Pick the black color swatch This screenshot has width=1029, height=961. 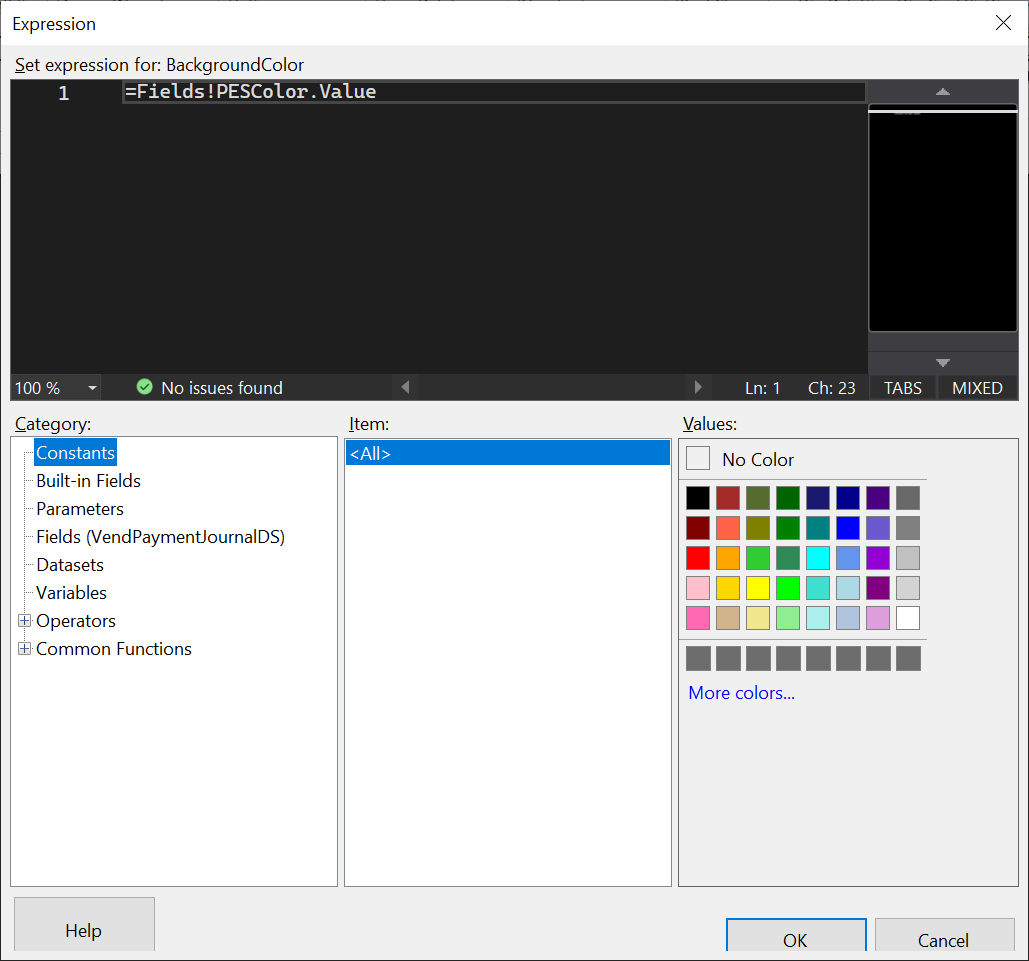pos(698,498)
